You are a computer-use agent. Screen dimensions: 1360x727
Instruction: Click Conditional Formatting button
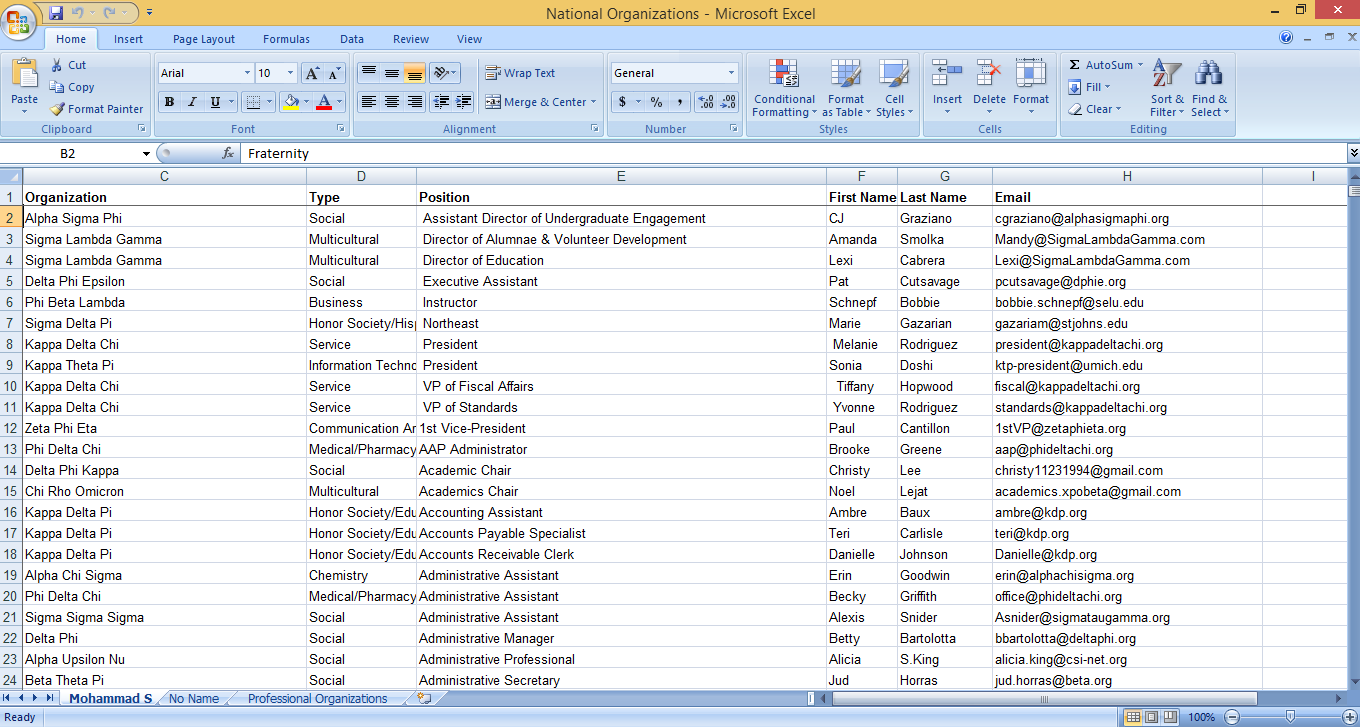coord(784,87)
